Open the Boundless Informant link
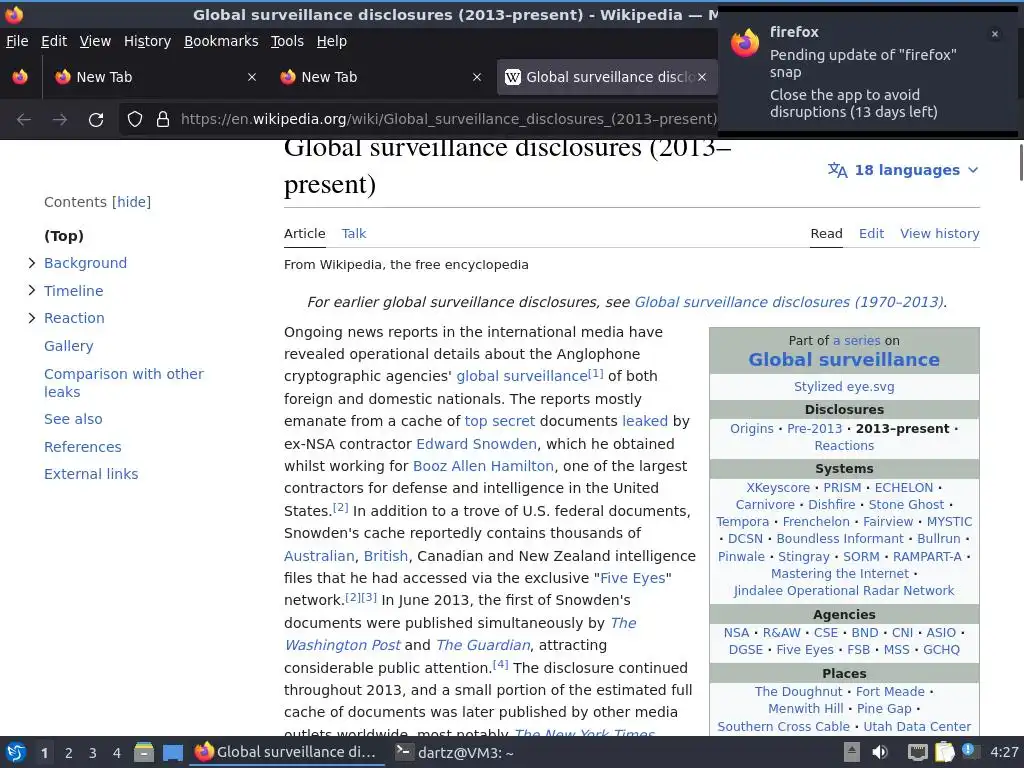Image resolution: width=1024 pixels, height=768 pixels. tap(840, 538)
